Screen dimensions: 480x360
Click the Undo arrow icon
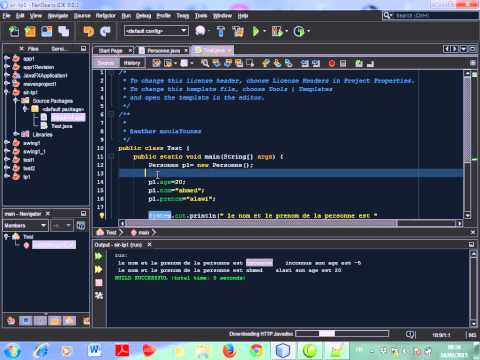89,31
